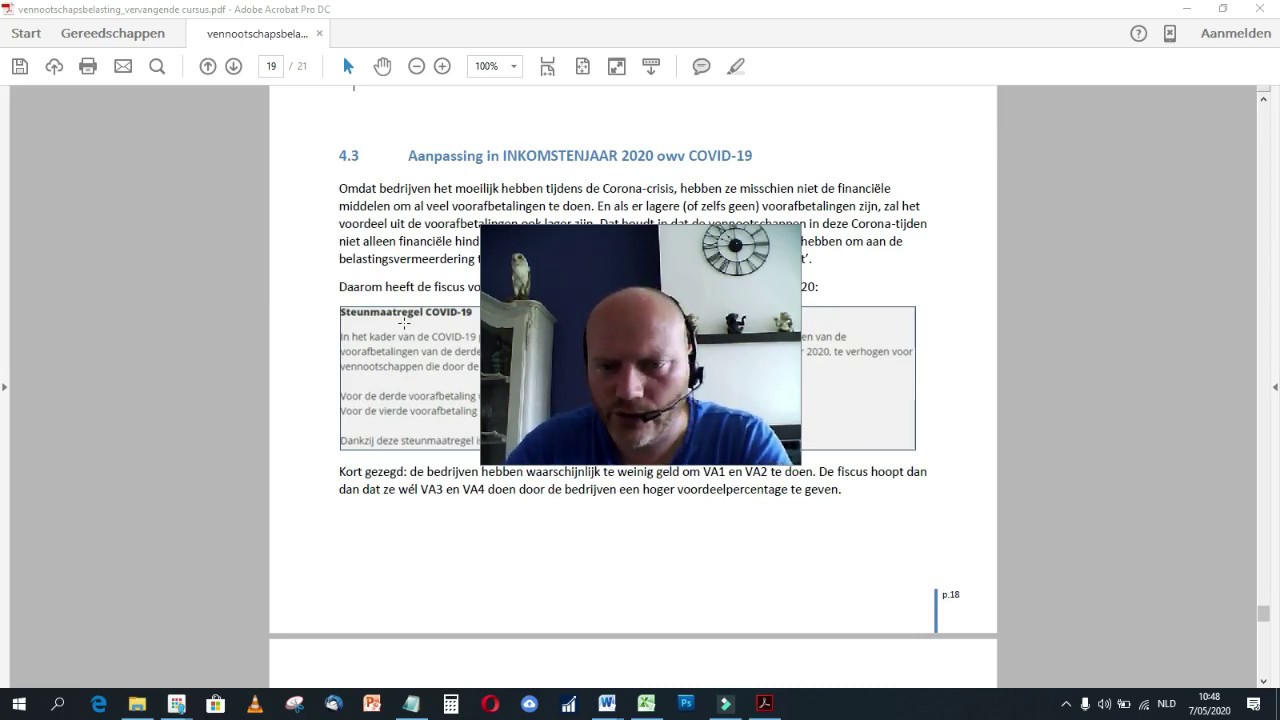Choose the selection arrow tool
Screen dimensions: 1280x720
pos(348,66)
